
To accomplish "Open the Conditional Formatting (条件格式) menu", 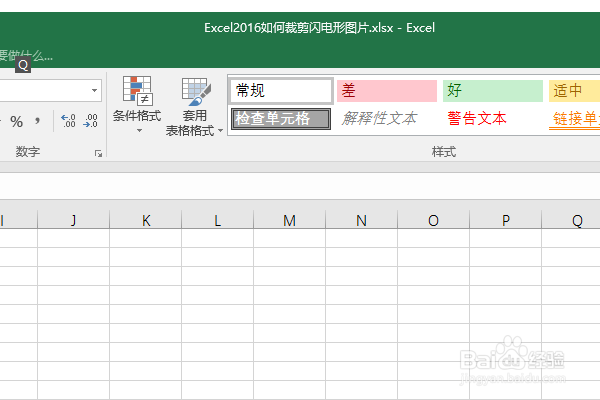I will click(137, 104).
